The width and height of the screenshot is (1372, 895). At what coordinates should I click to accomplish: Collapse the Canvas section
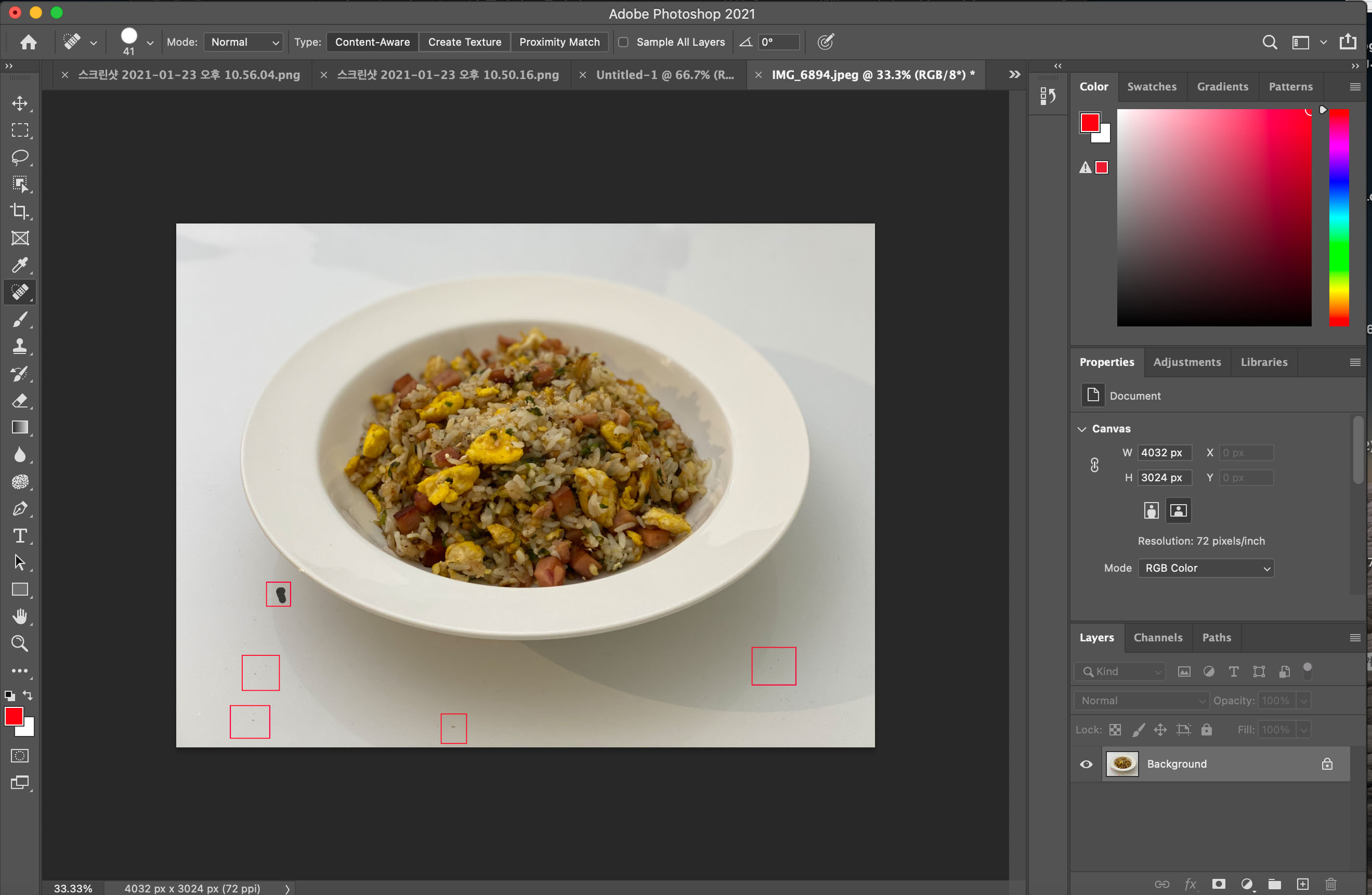click(1082, 429)
